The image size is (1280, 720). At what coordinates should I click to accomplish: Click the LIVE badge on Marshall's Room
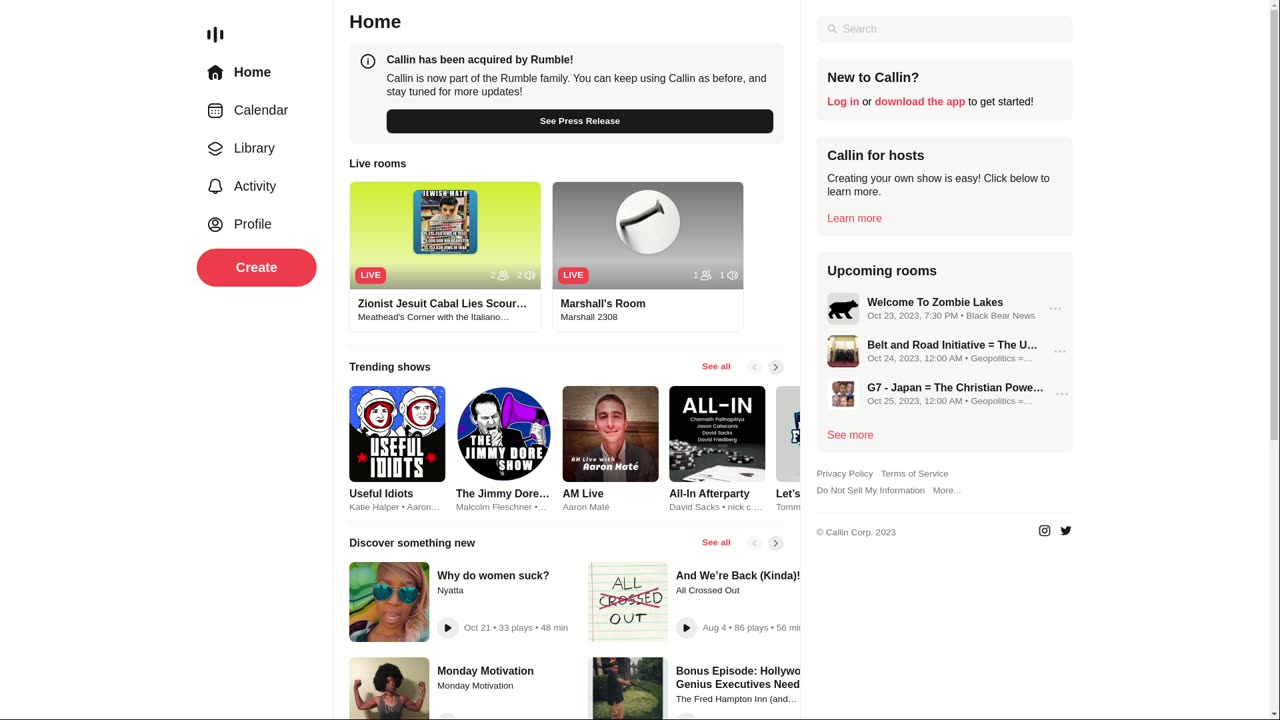point(573,275)
